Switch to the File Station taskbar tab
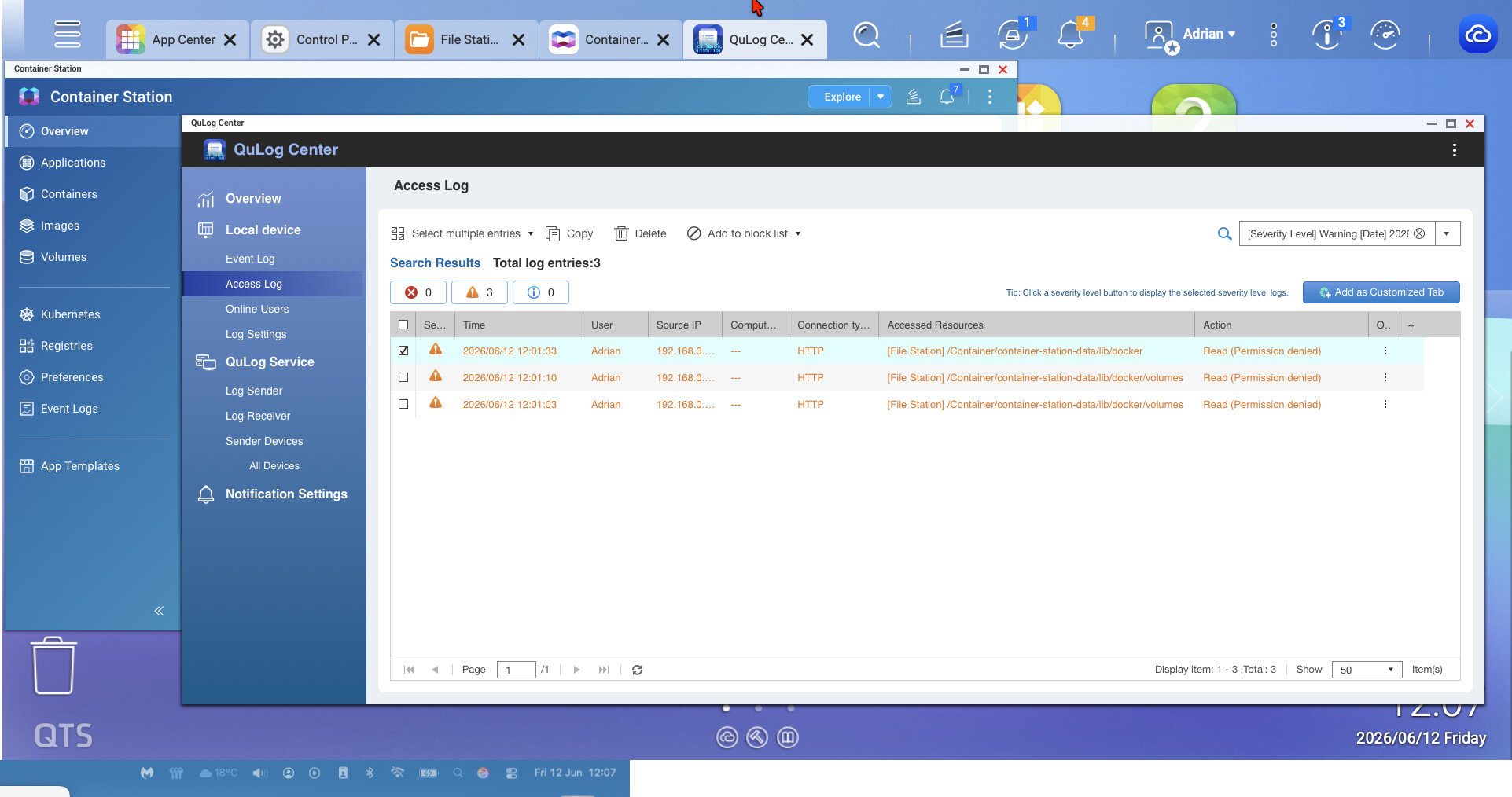Image resolution: width=1512 pixels, height=797 pixels. 466,39
